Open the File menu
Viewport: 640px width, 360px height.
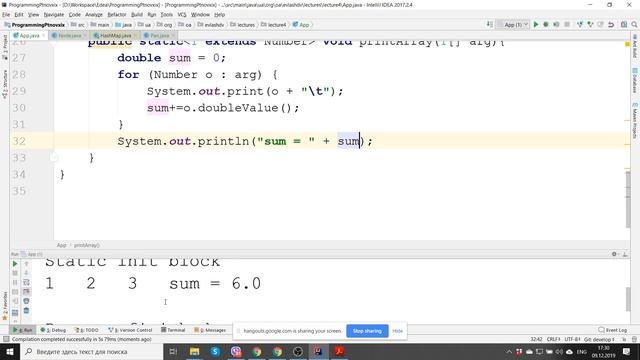tap(6, 14)
